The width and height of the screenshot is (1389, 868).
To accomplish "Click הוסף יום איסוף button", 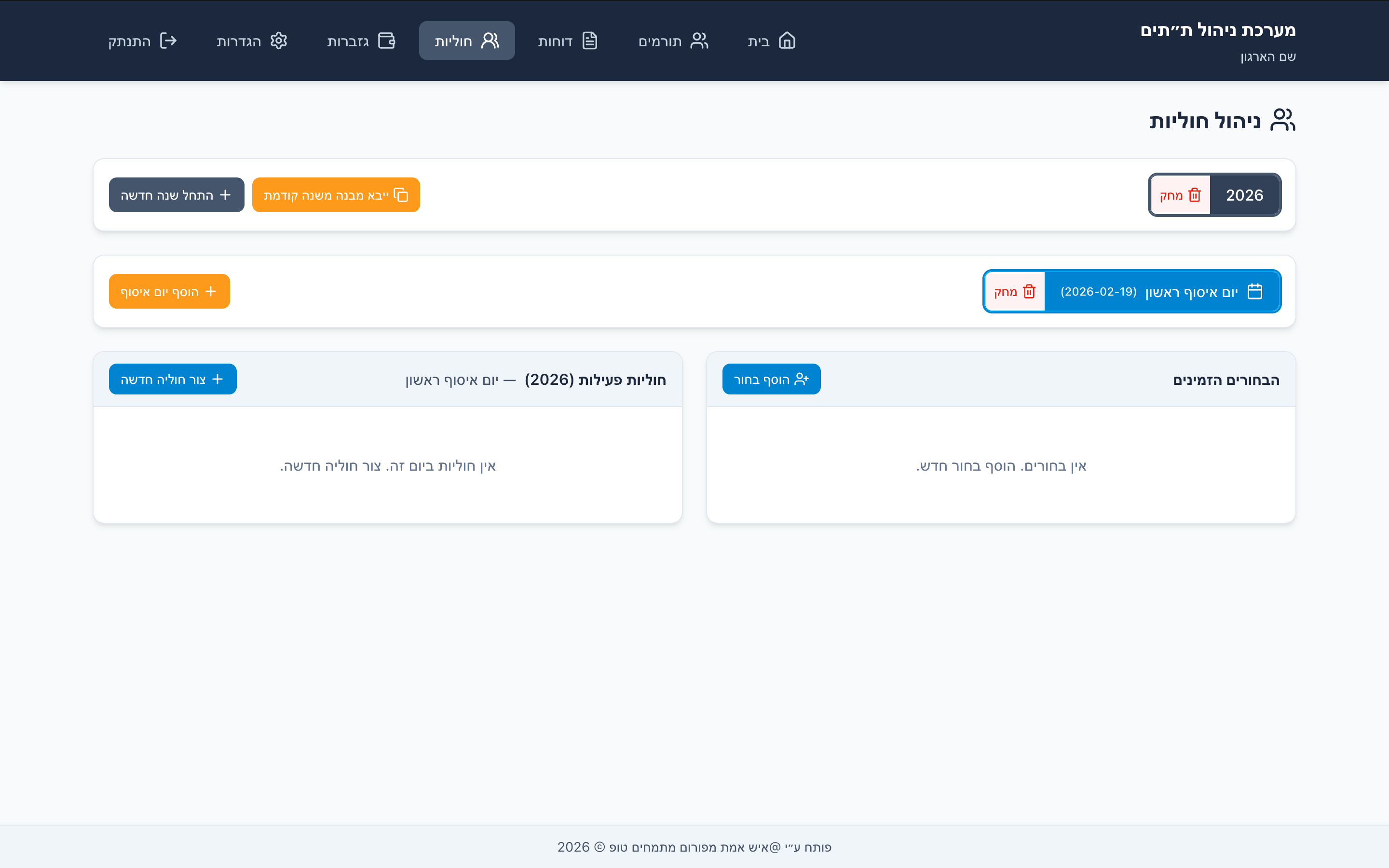I will [169, 292].
